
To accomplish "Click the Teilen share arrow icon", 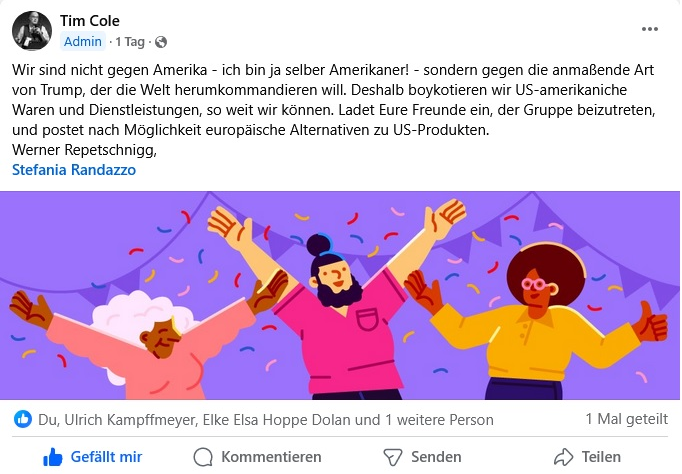I will pos(564,457).
